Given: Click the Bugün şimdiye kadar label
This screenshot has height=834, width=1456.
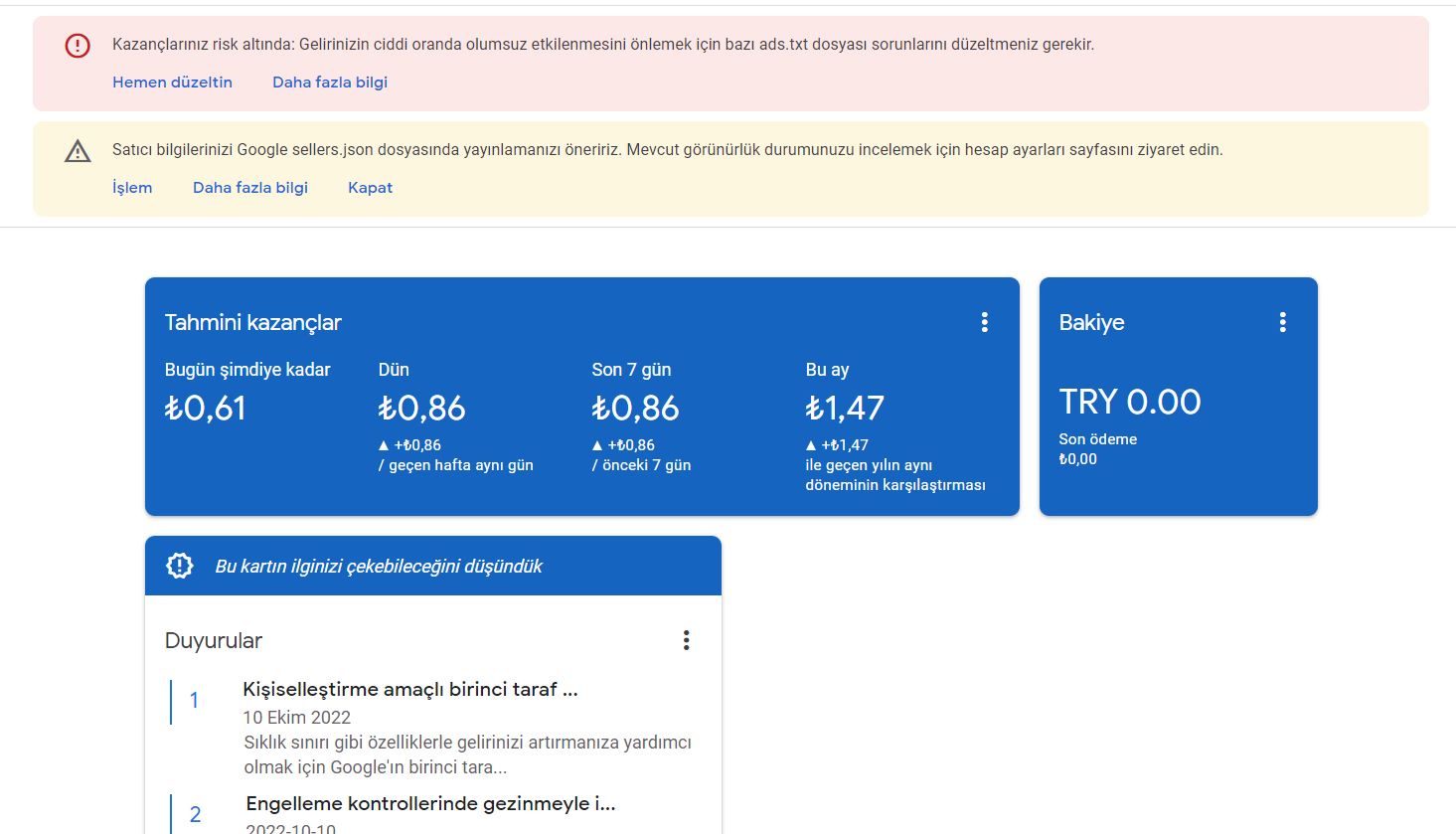Looking at the screenshot, I should coord(247,370).
